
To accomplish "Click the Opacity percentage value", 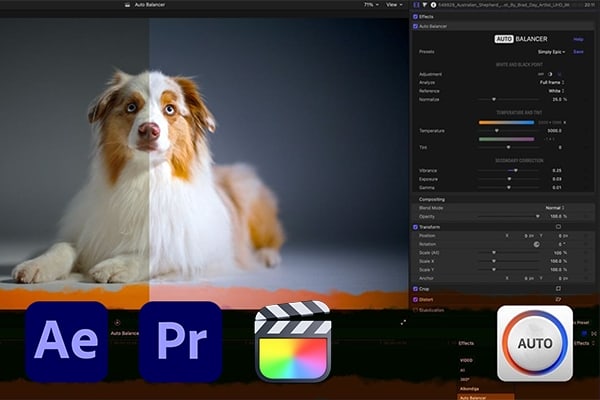I will [x=559, y=217].
